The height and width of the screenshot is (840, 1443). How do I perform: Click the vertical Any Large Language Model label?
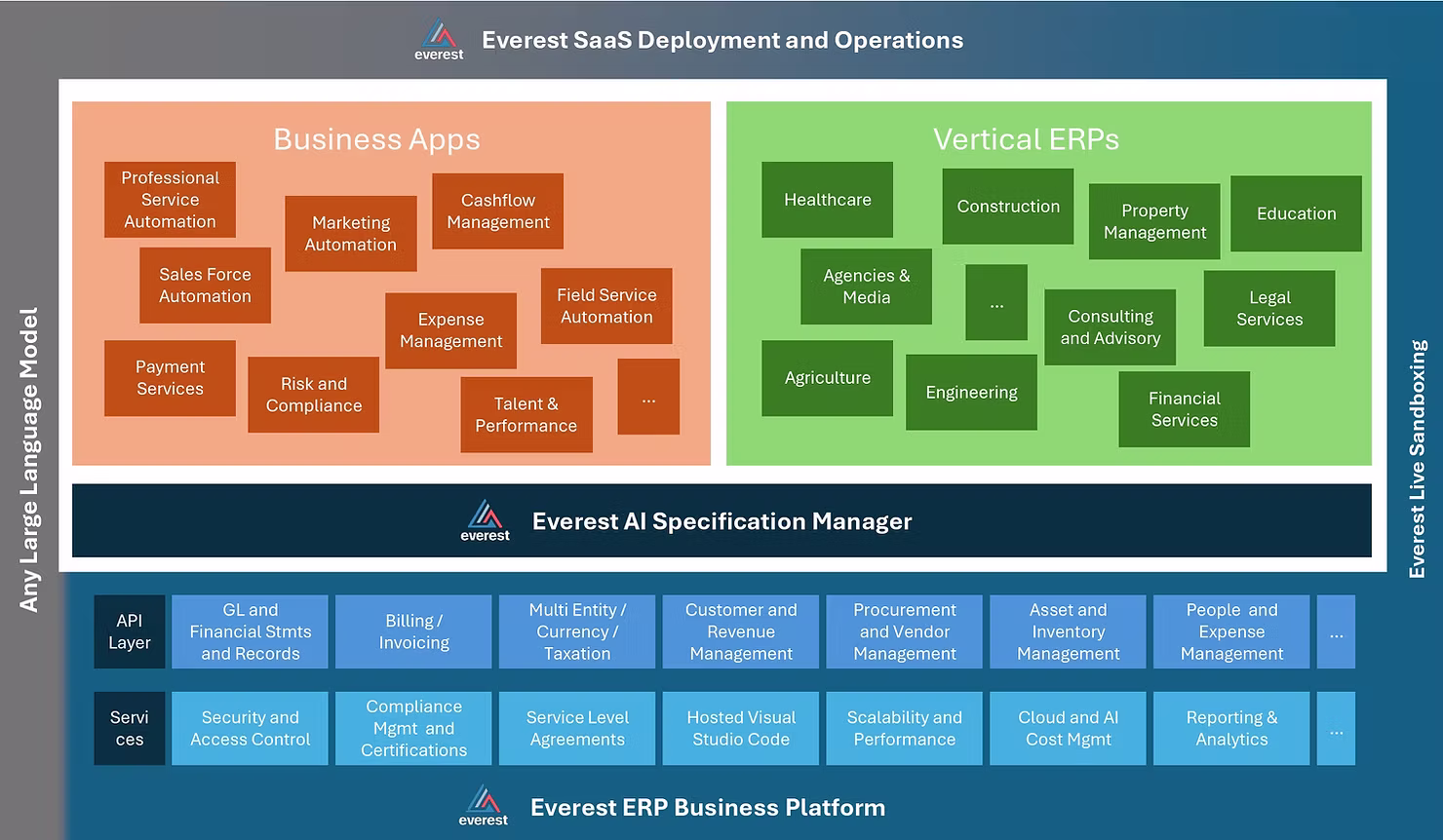coord(29,460)
